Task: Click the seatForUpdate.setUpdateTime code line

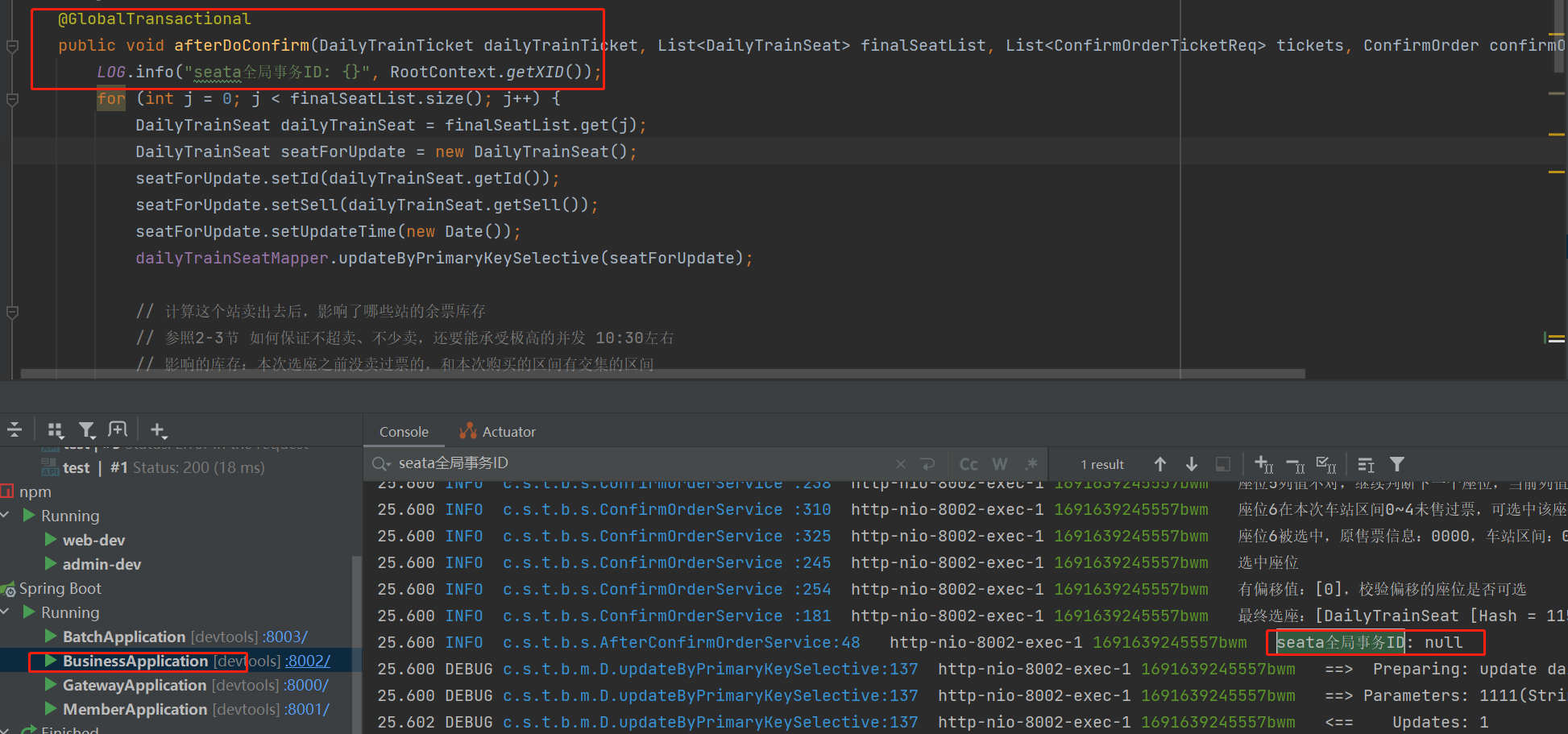Action: (x=328, y=231)
